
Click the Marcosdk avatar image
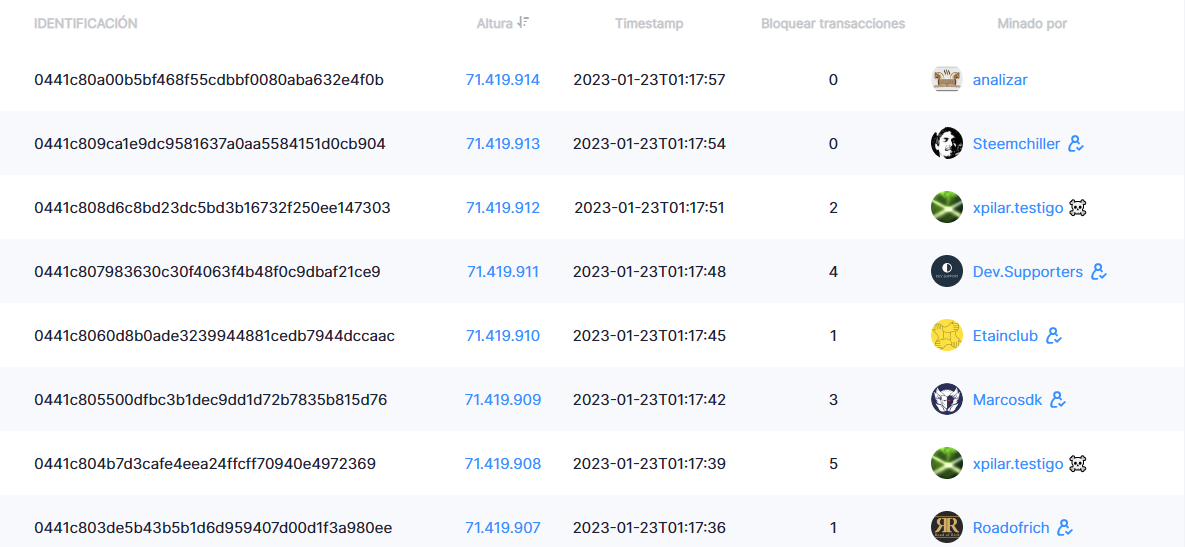pos(946,399)
